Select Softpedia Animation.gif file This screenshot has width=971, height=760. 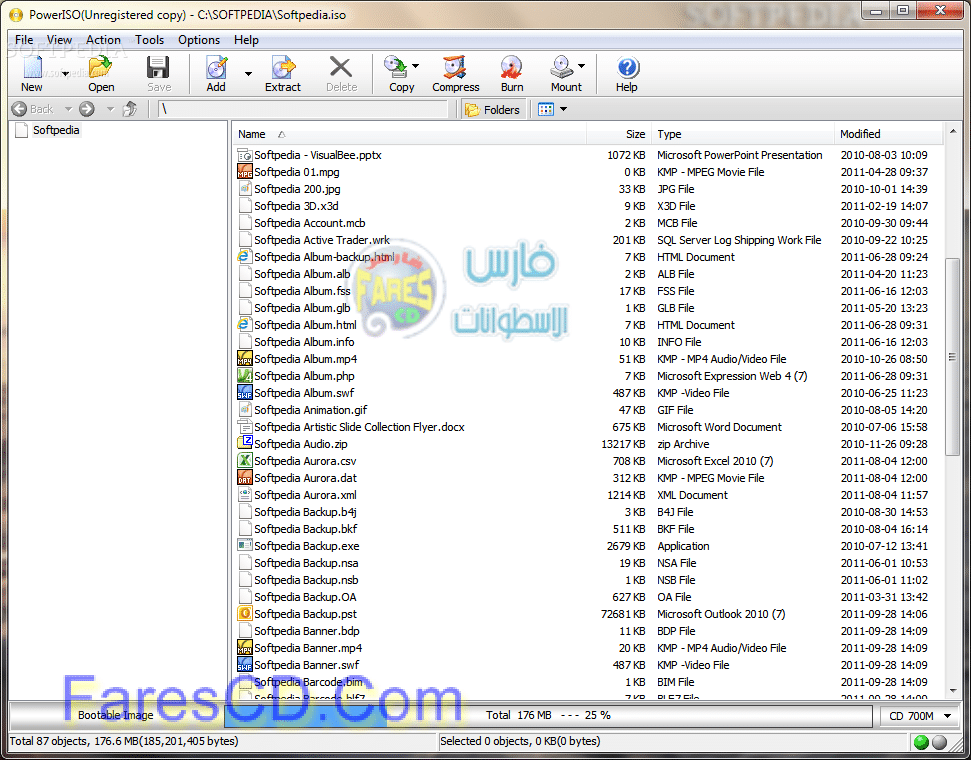[311, 409]
